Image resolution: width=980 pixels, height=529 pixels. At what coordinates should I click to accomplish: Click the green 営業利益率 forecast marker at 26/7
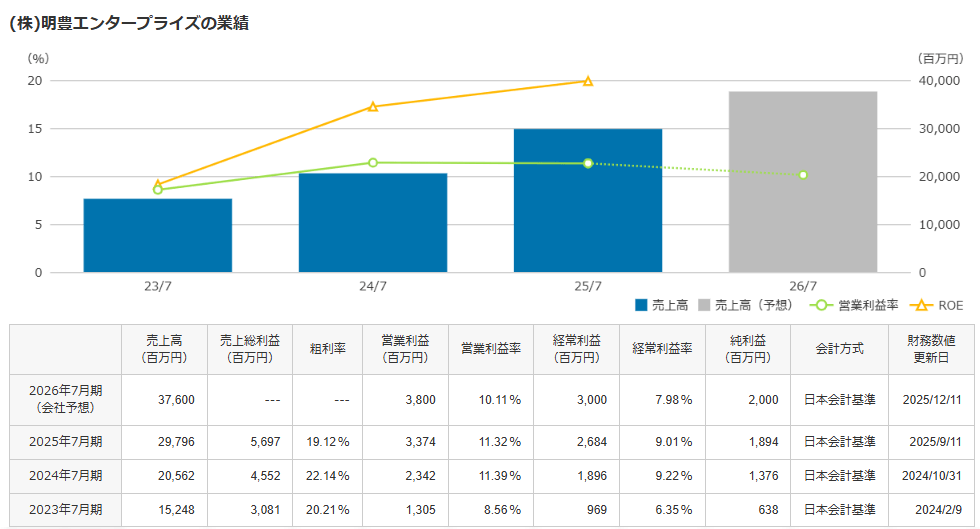803,175
